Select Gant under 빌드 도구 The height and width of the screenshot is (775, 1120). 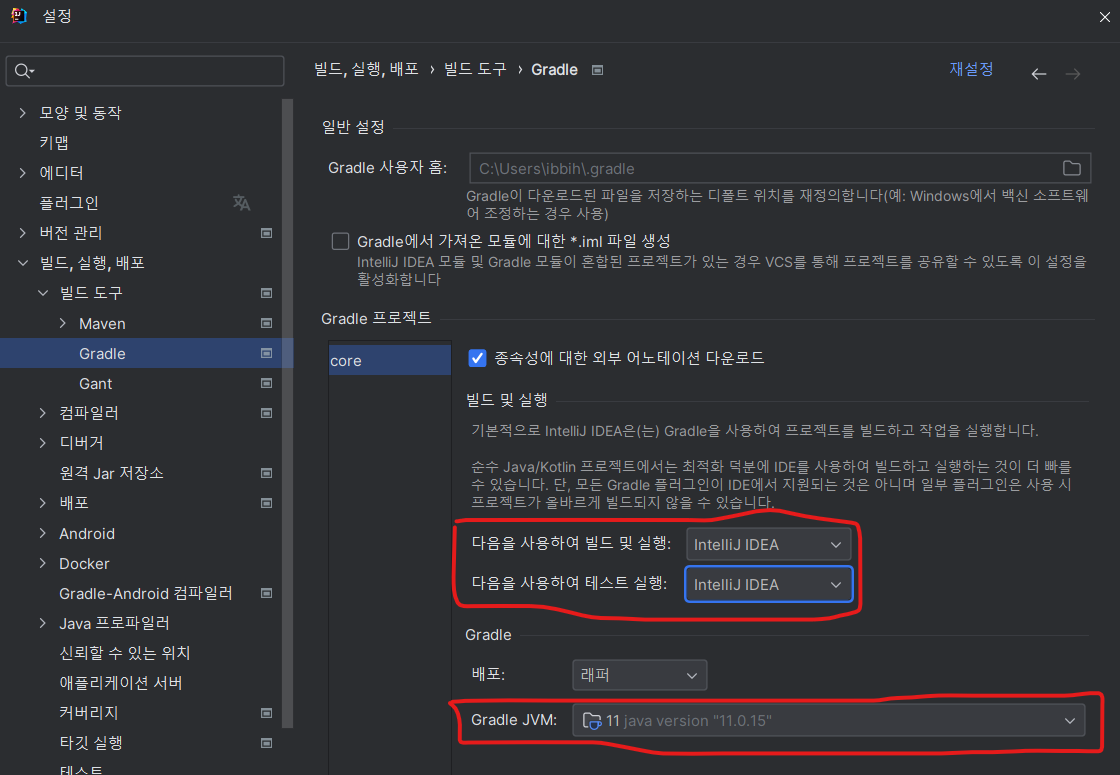click(x=96, y=384)
